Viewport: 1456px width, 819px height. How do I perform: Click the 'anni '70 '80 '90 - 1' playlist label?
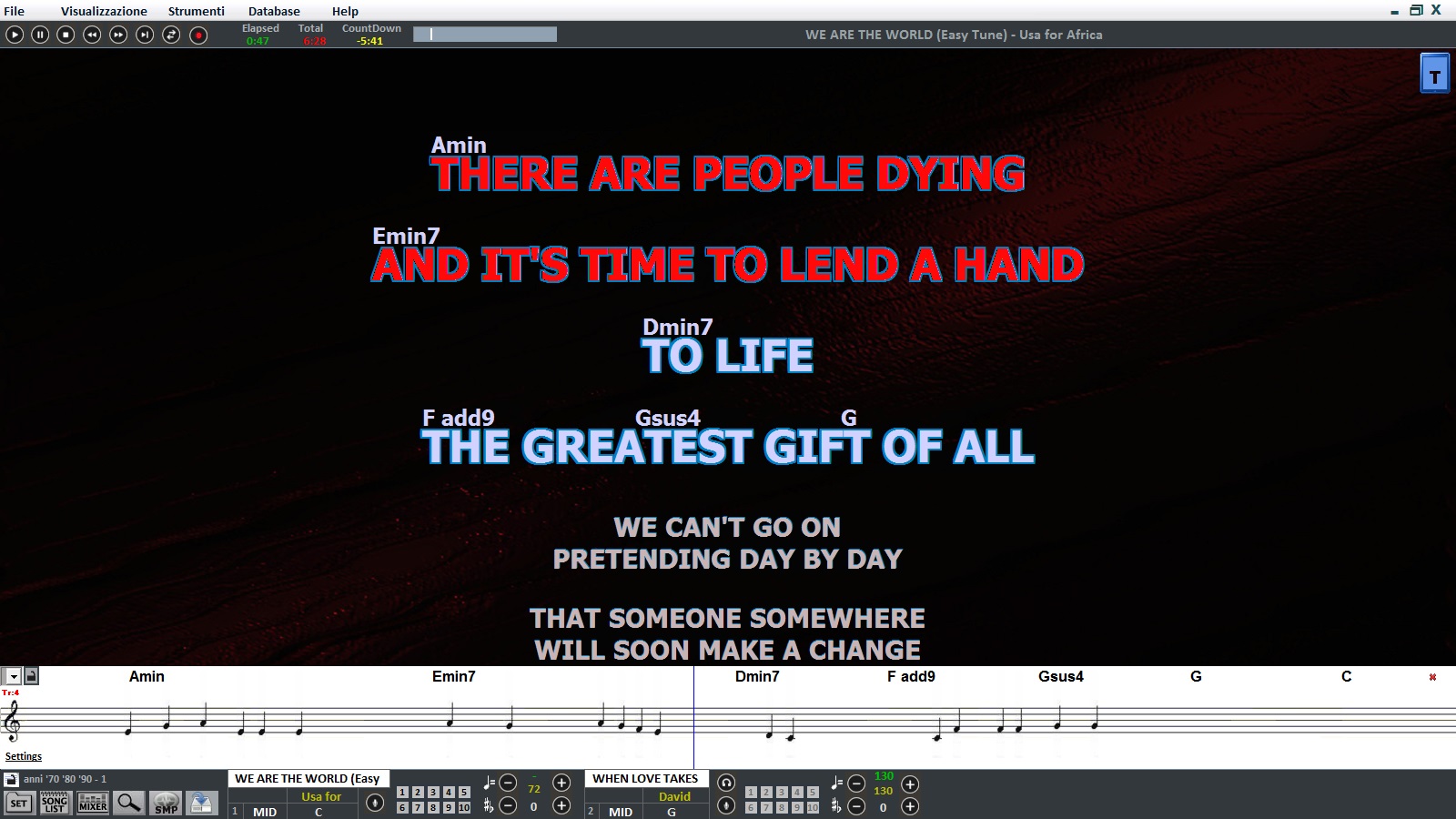[x=65, y=779]
